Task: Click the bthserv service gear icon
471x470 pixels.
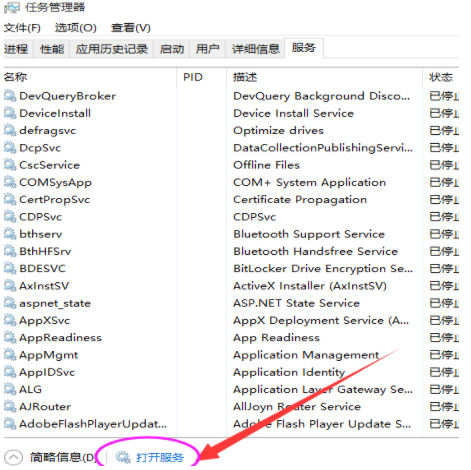Action: pyautogui.click(x=10, y=234)
